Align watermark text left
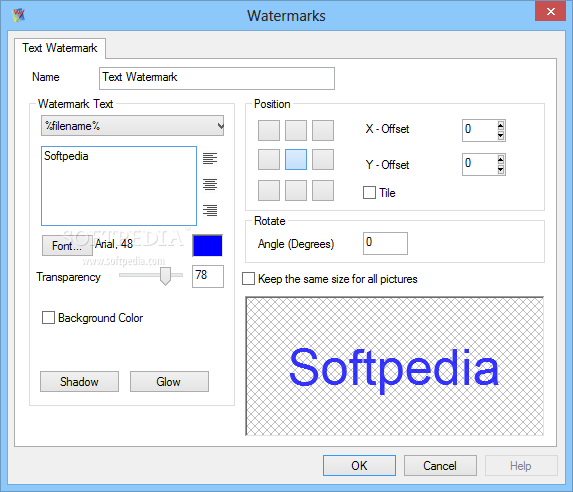573x492 pixels. click(x=210, y=159)
